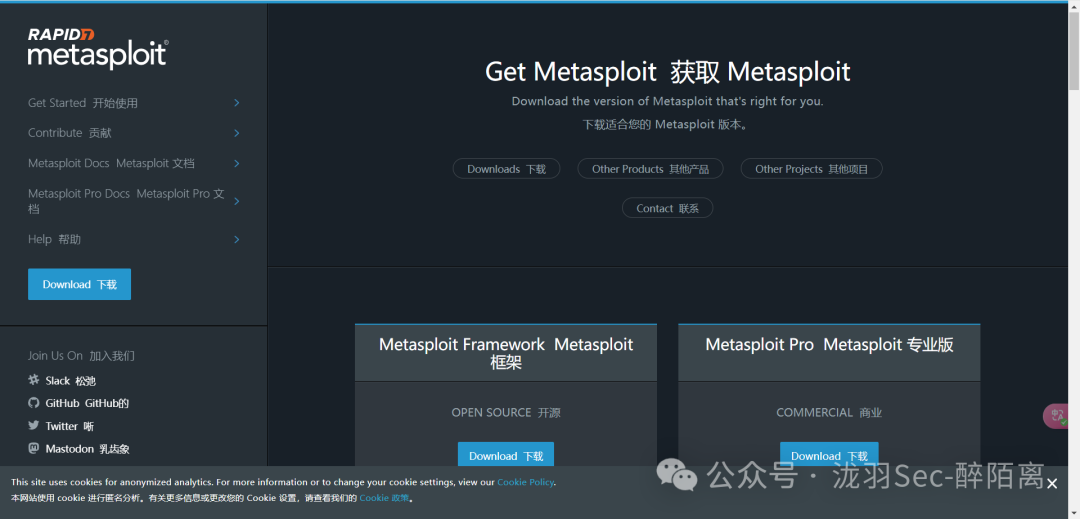The height and width of the screenshot is (519, 1080).
Task: Dismiss the cookie banner with X
Action: (1052, 485)
